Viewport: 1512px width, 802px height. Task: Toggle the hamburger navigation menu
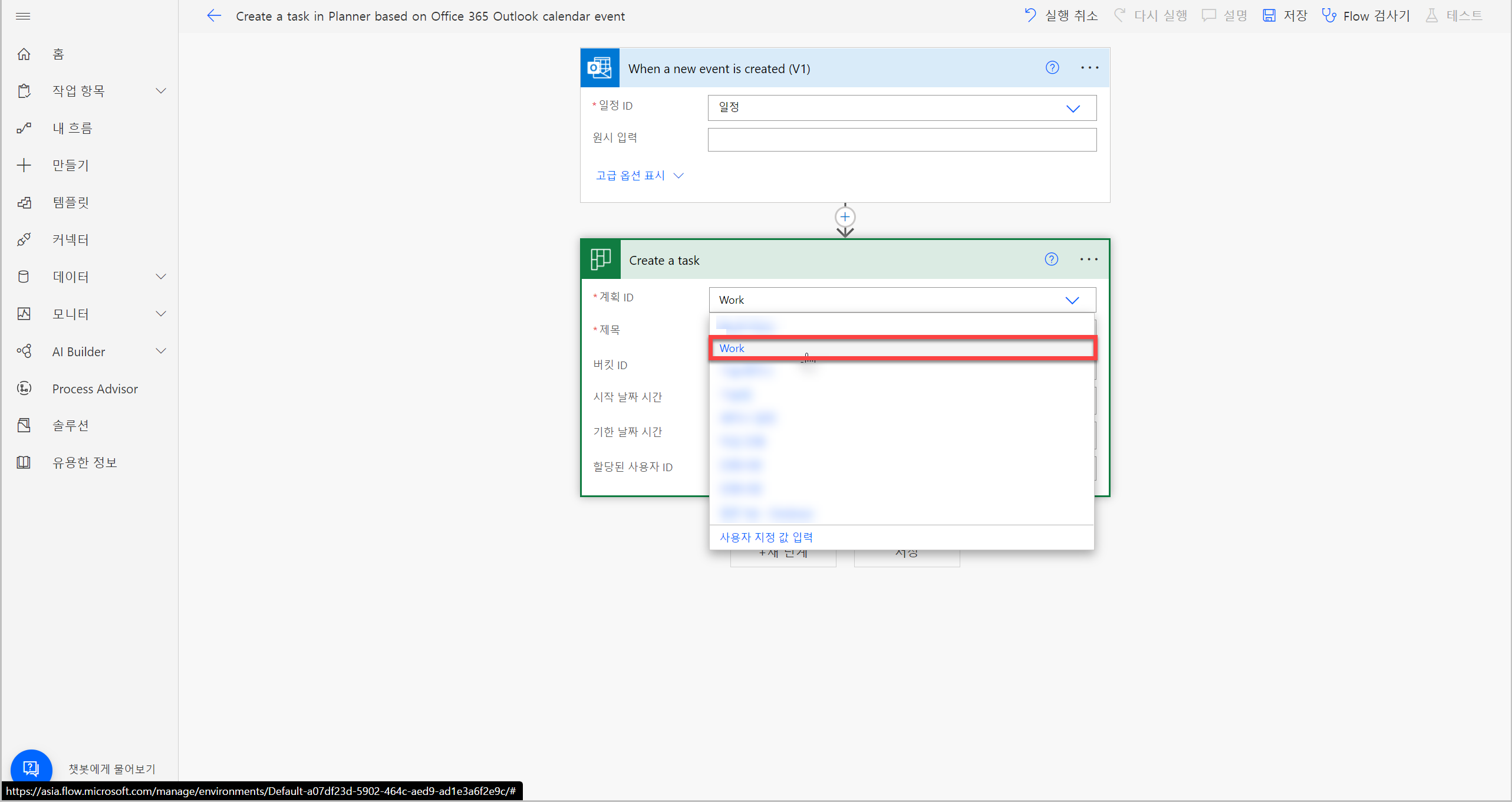coord(23,16)
